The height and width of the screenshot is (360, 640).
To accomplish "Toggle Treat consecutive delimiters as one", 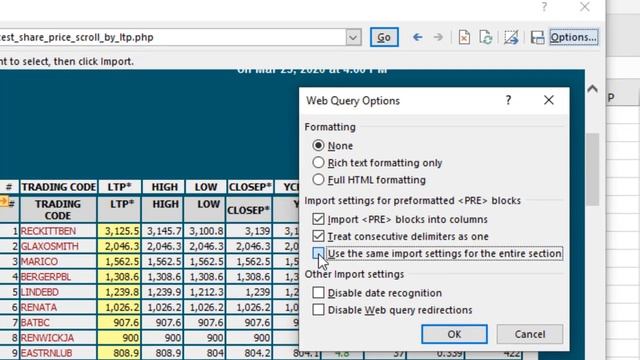I will [318, 236].
